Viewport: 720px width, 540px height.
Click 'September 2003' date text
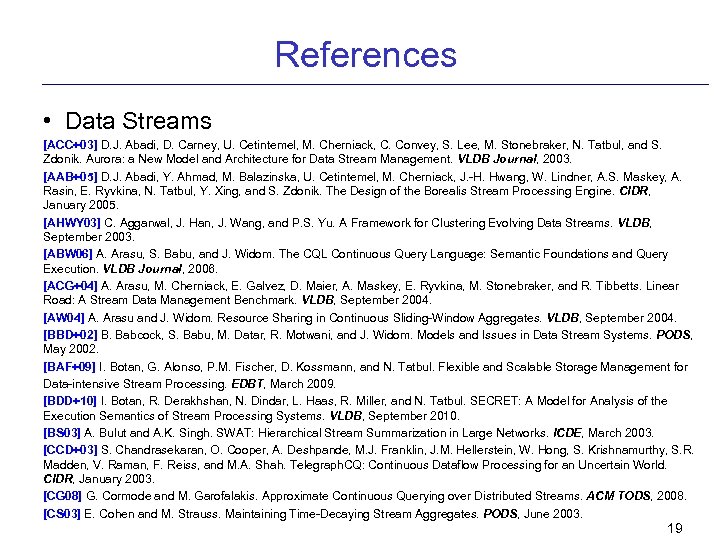tap(88, 237)
